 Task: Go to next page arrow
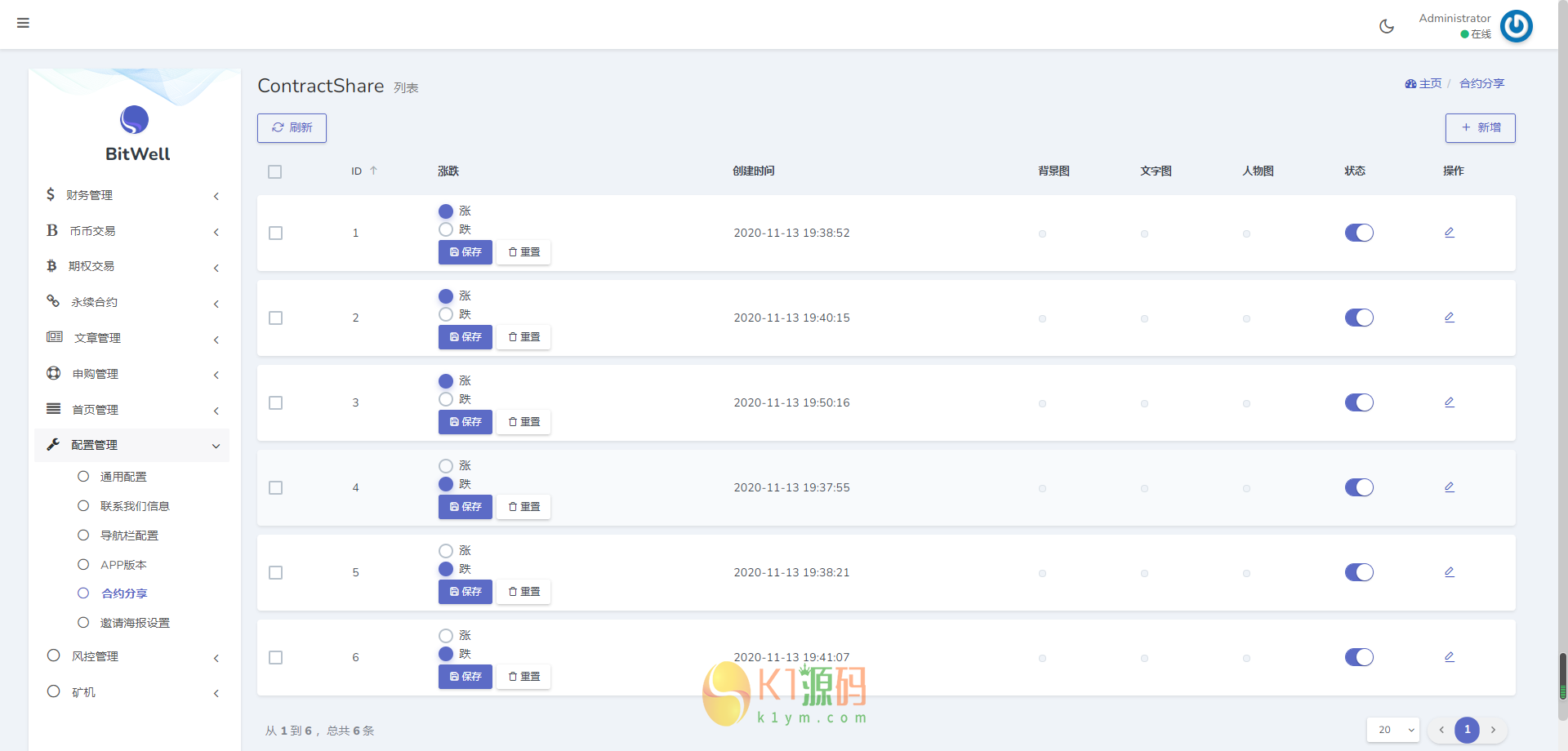click(x=1493, y=730)
